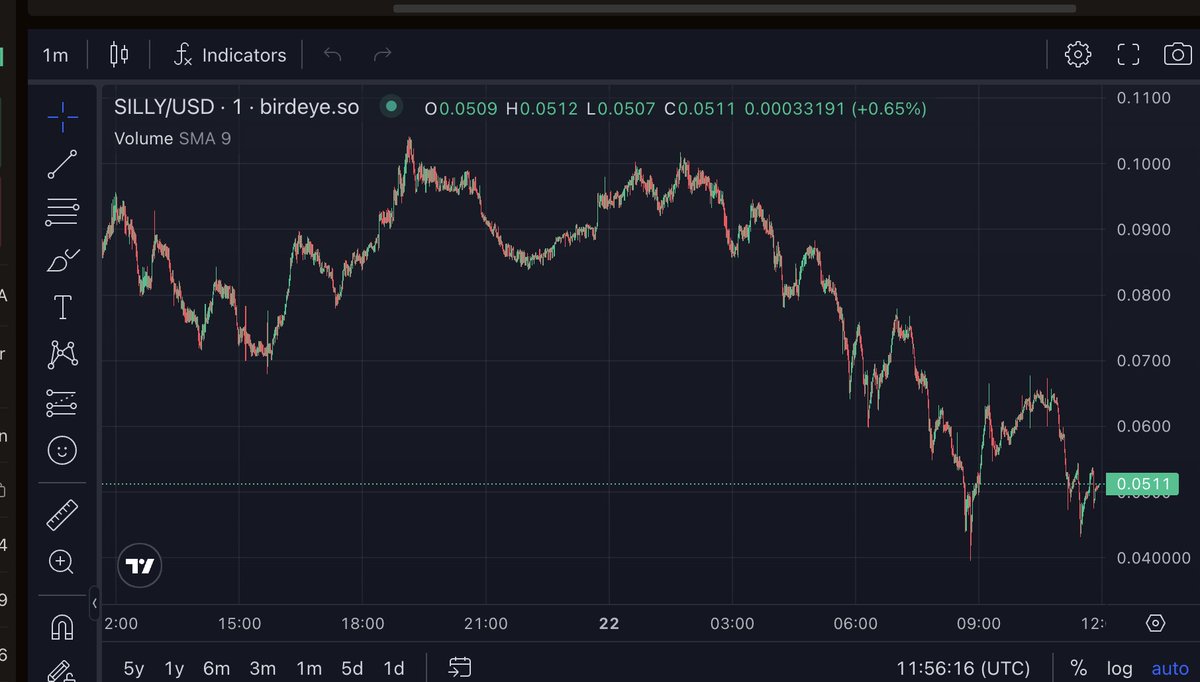Select the forecast and measurement tool

click(62, 403)
